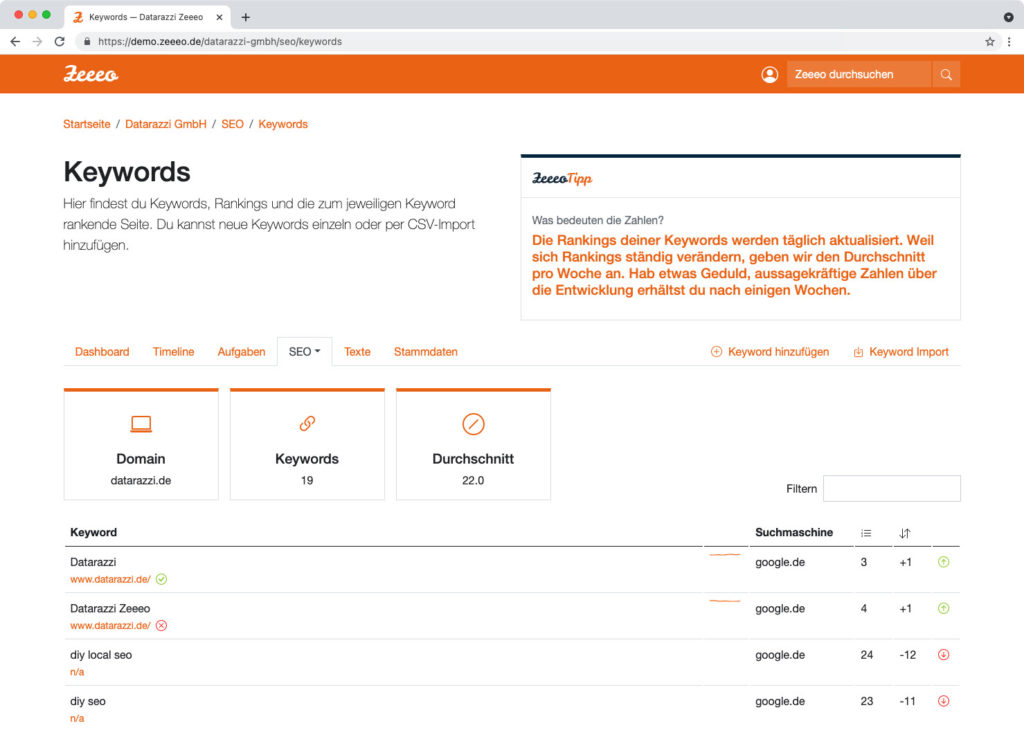Click the magnifier search button

(x=946, y=74)
